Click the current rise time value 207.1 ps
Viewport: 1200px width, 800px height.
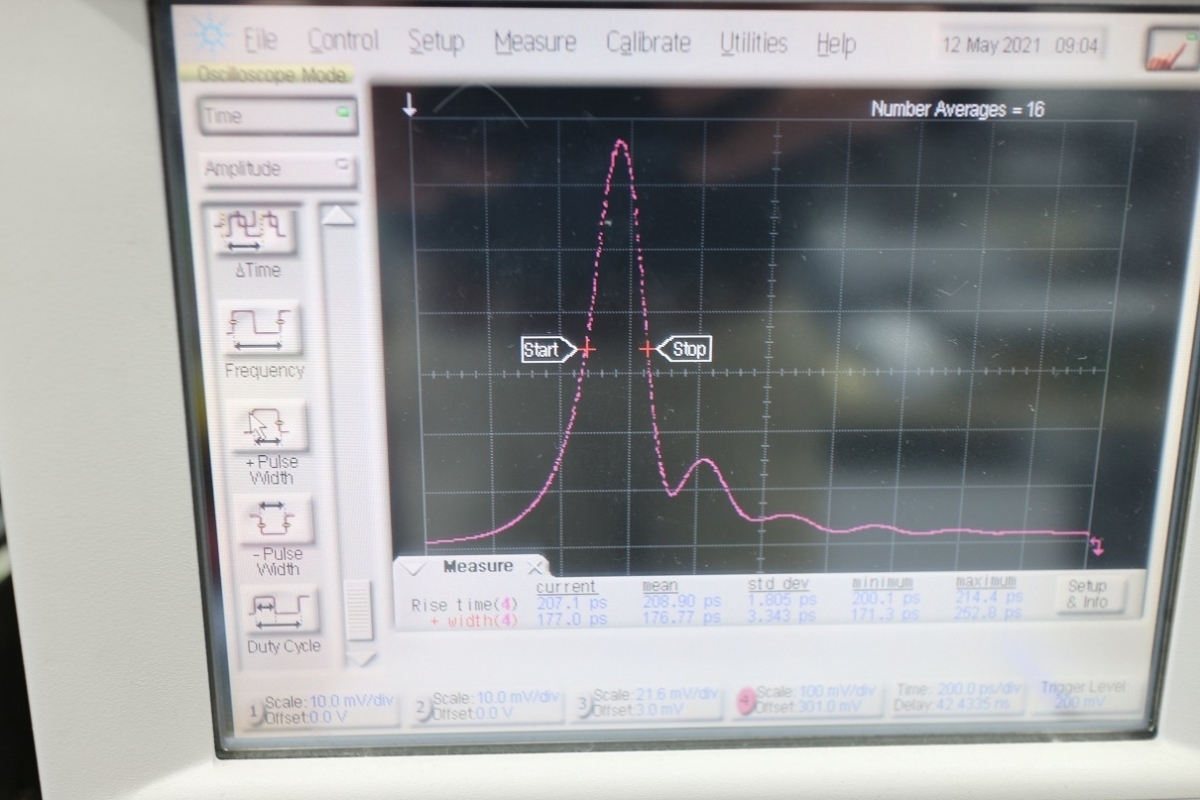pyautogui.click(x=572, y=603)
